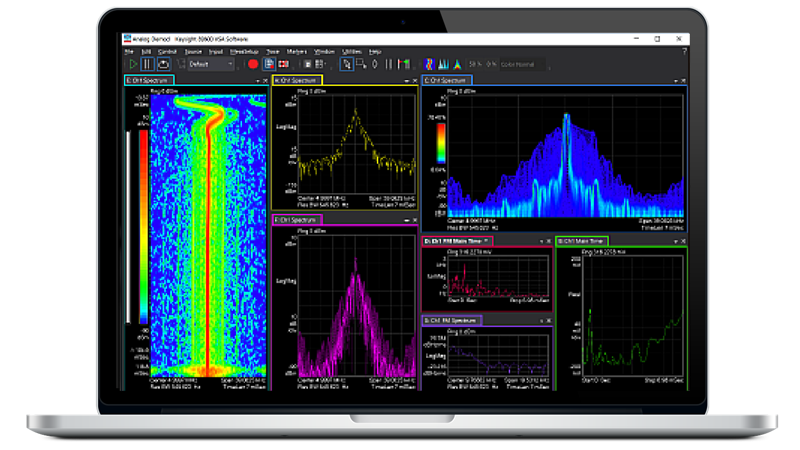Open the yellow spectrum pane's dropdown arrow
The width and height of the screenshot is (800, 450).
(x=407, y=81)
